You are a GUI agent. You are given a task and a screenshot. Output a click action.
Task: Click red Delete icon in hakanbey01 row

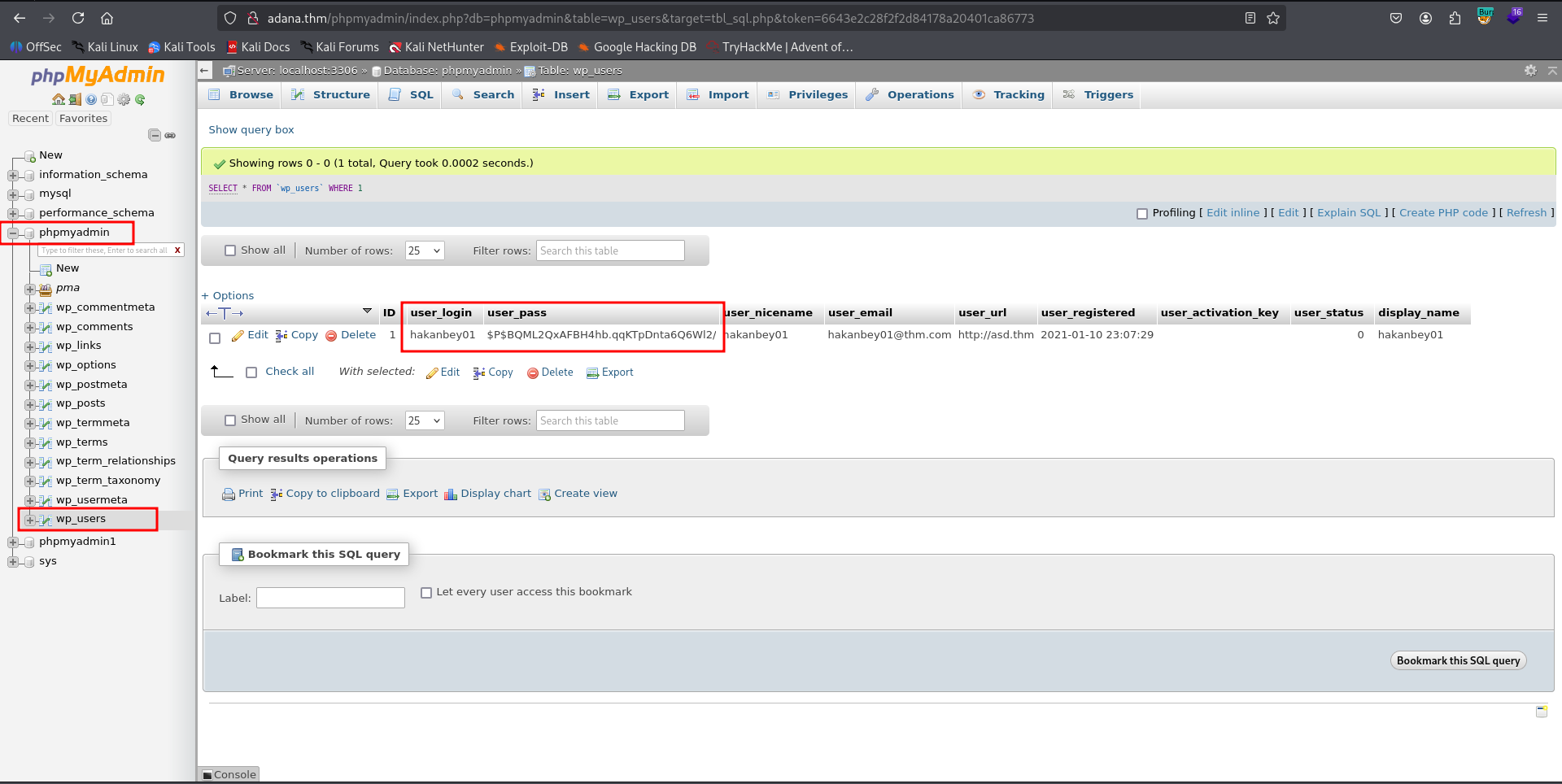click(x=331, y=335)
